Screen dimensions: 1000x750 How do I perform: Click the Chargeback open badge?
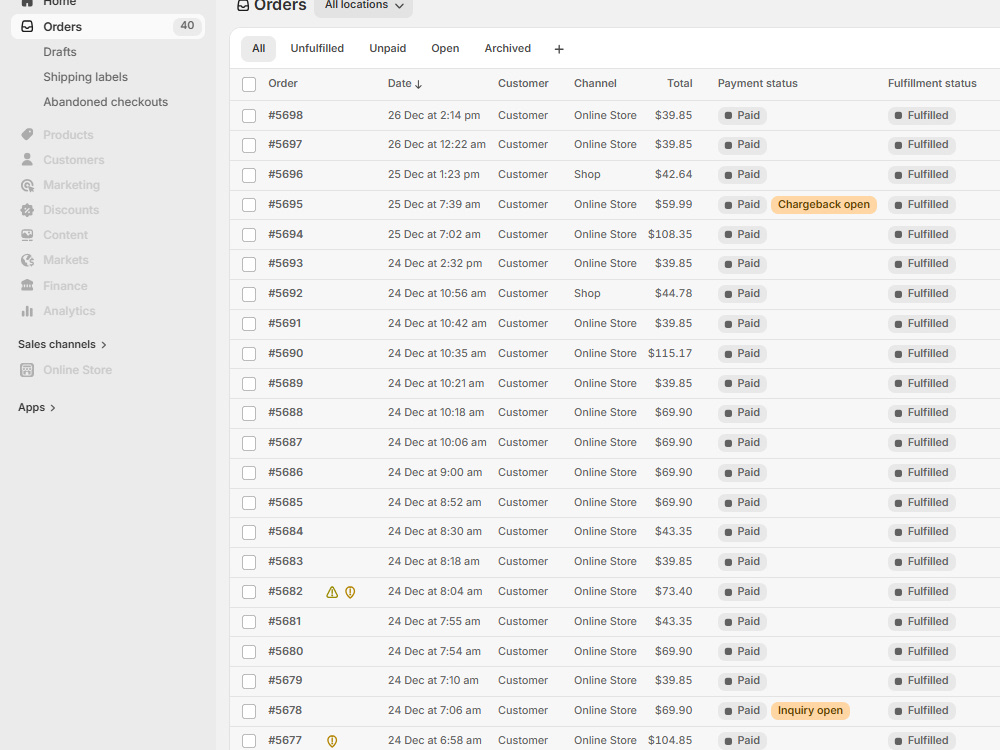(824, 205)
